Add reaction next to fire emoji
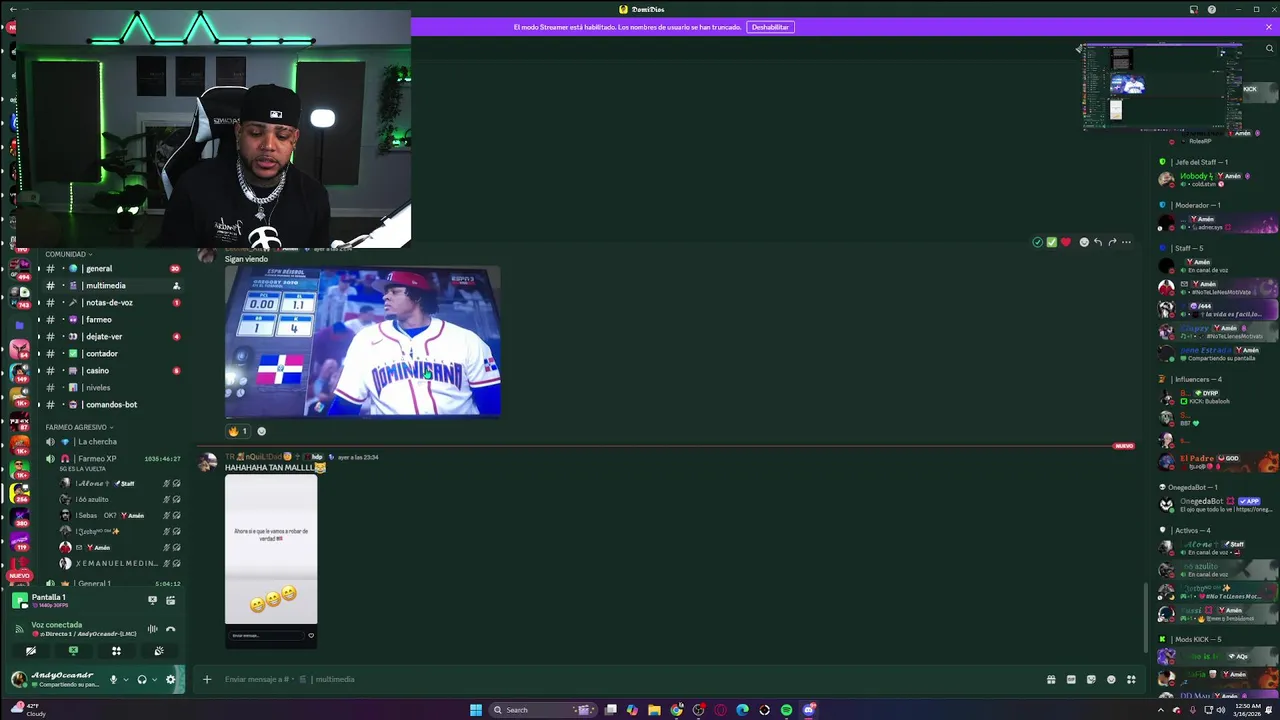The height and width of the screenshot is (720, 1280). pyautogui.click(x=262, y=431)
